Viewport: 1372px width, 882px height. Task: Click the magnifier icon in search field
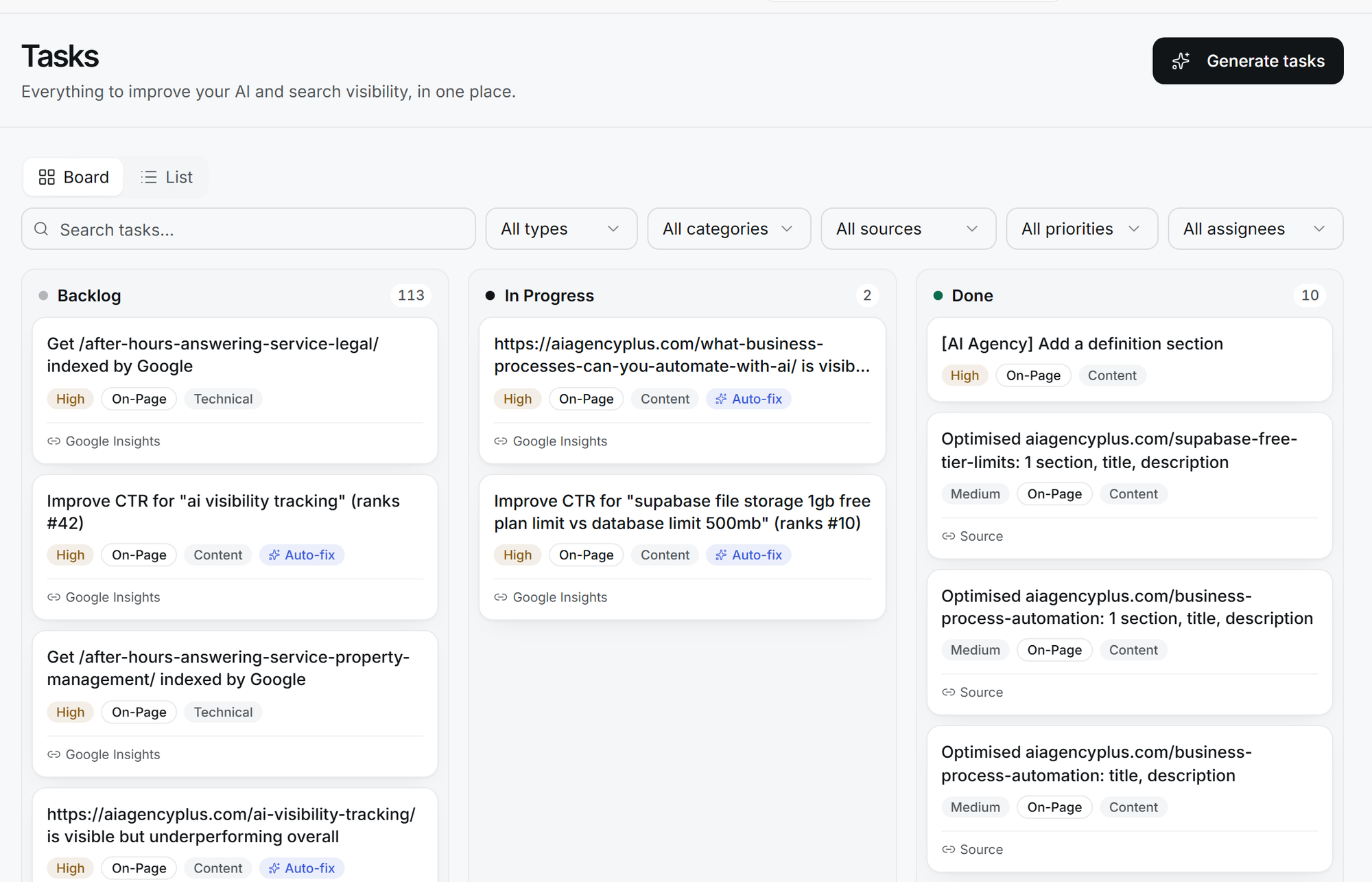point(41,229)
